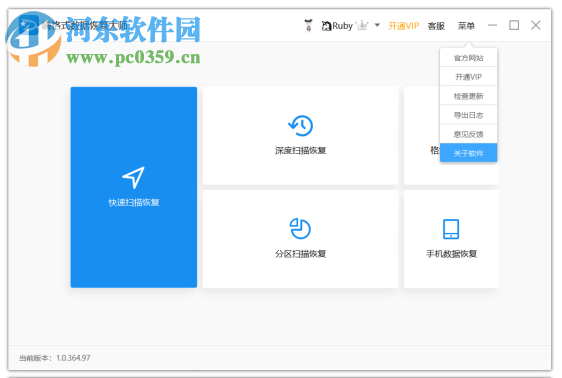The width and height of the screenshot is (562, 378).
Task: Click the Ruby username
Action: pyautogui.click(x=337, y=26)
